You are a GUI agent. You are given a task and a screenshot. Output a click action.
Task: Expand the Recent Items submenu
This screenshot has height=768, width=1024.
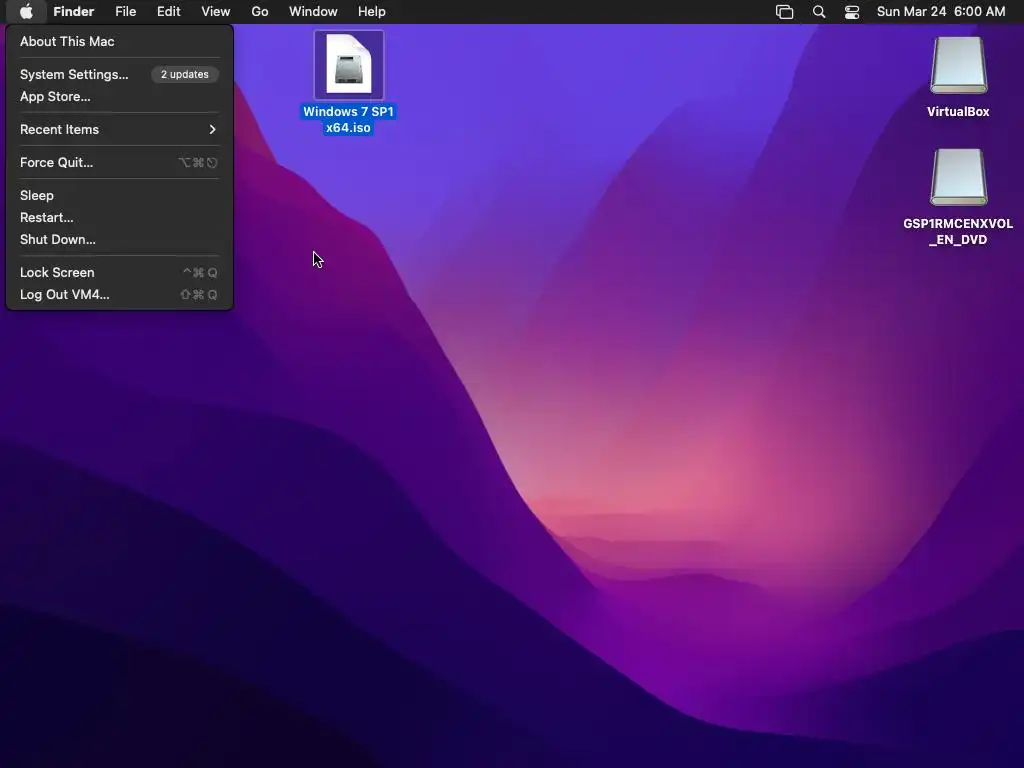pos(120,129)
